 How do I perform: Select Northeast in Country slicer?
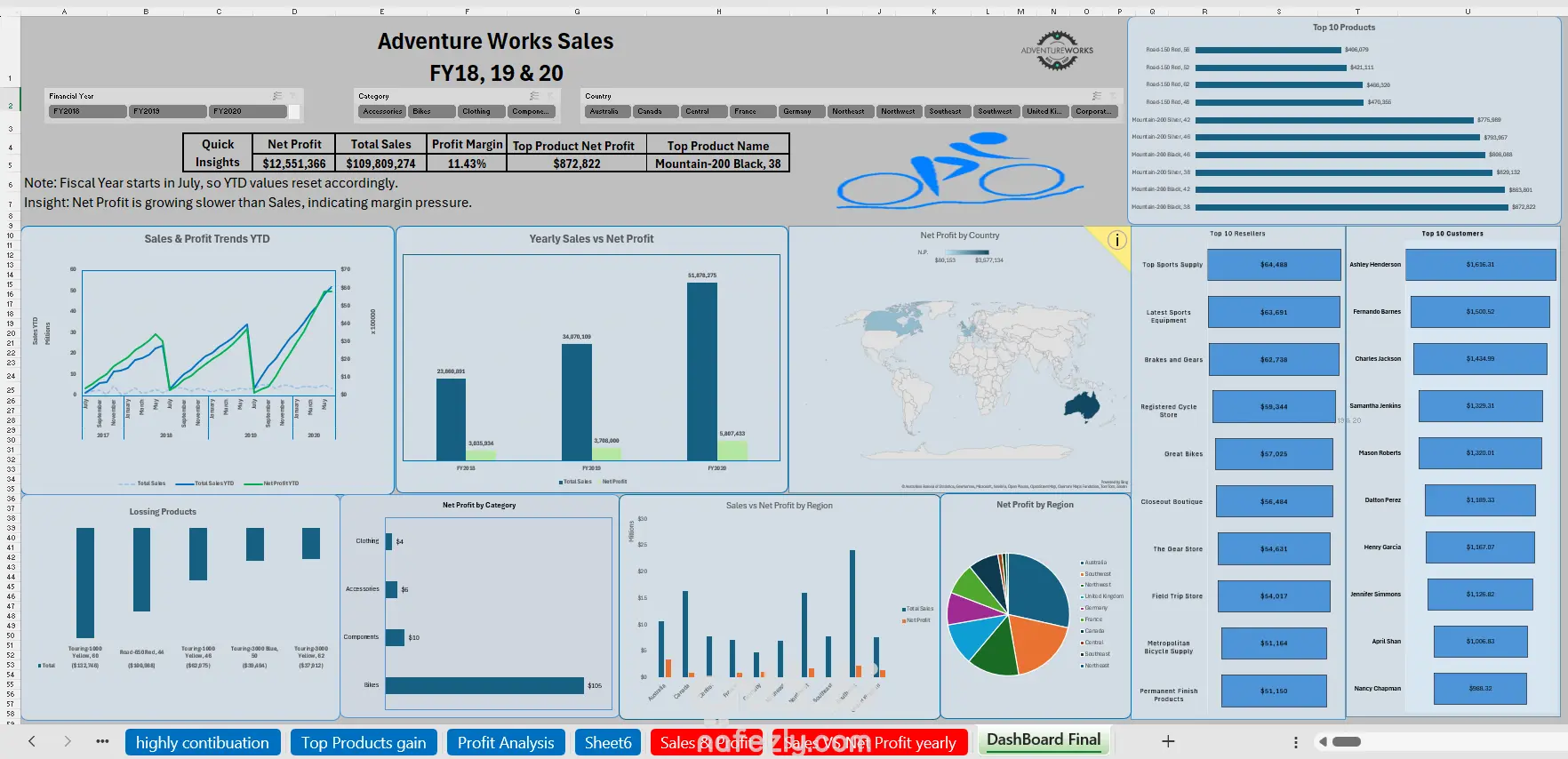click(851, 112)
